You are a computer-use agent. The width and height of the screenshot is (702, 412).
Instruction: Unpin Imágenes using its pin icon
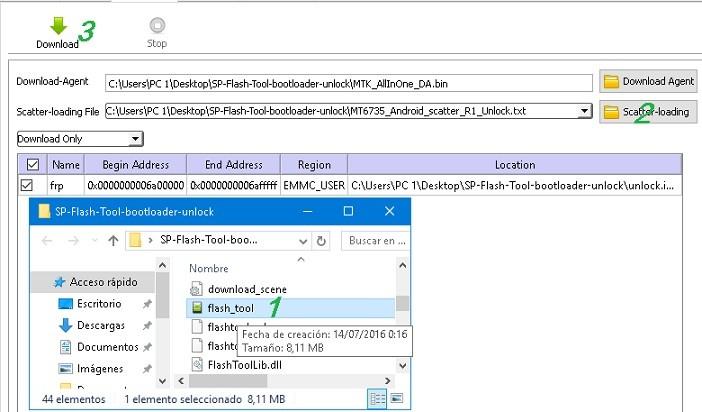point(147,369)
